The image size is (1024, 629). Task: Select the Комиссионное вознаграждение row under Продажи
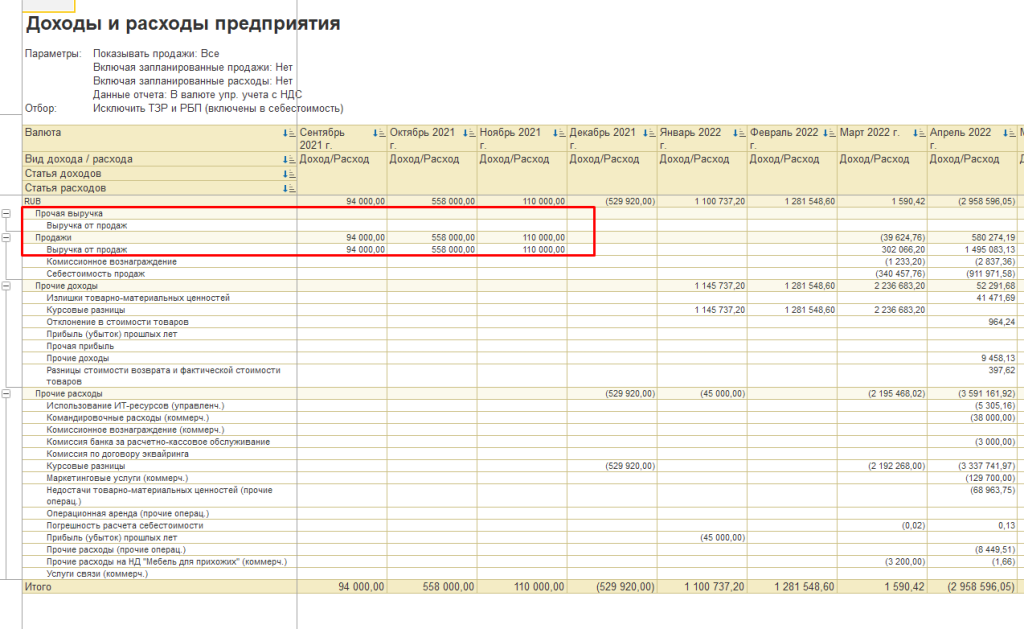(x=112, y=262)
